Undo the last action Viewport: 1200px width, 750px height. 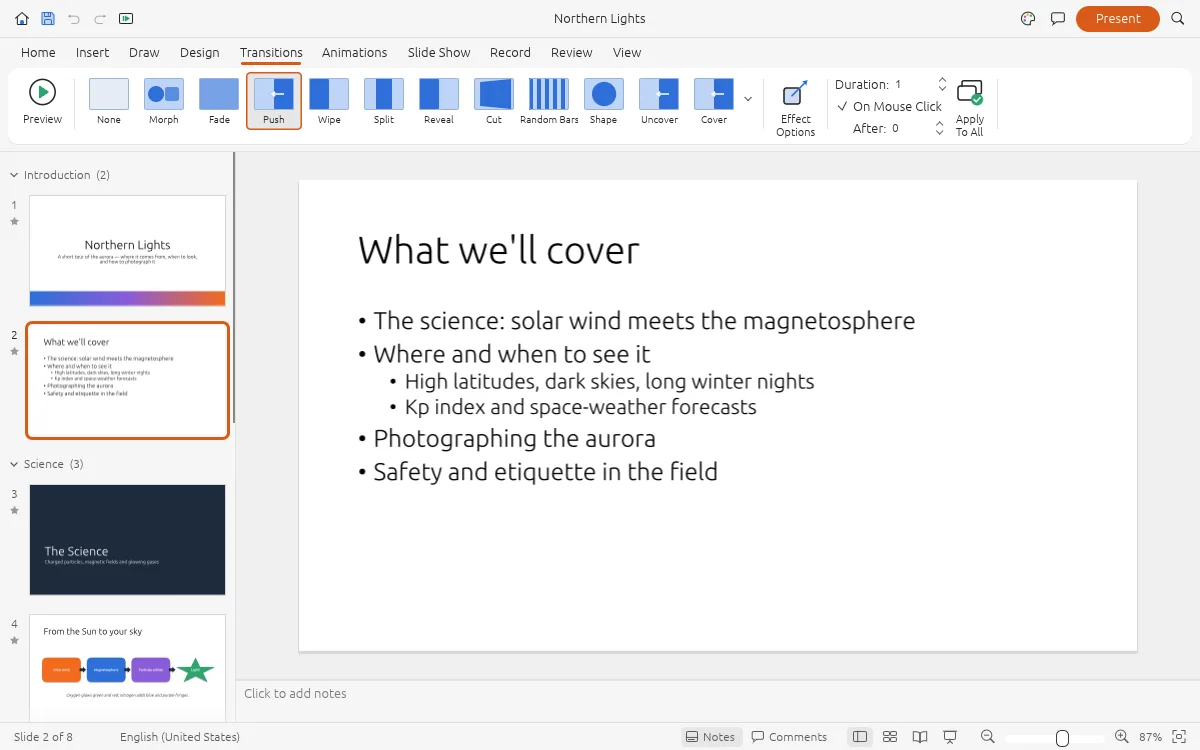[74, 19]
